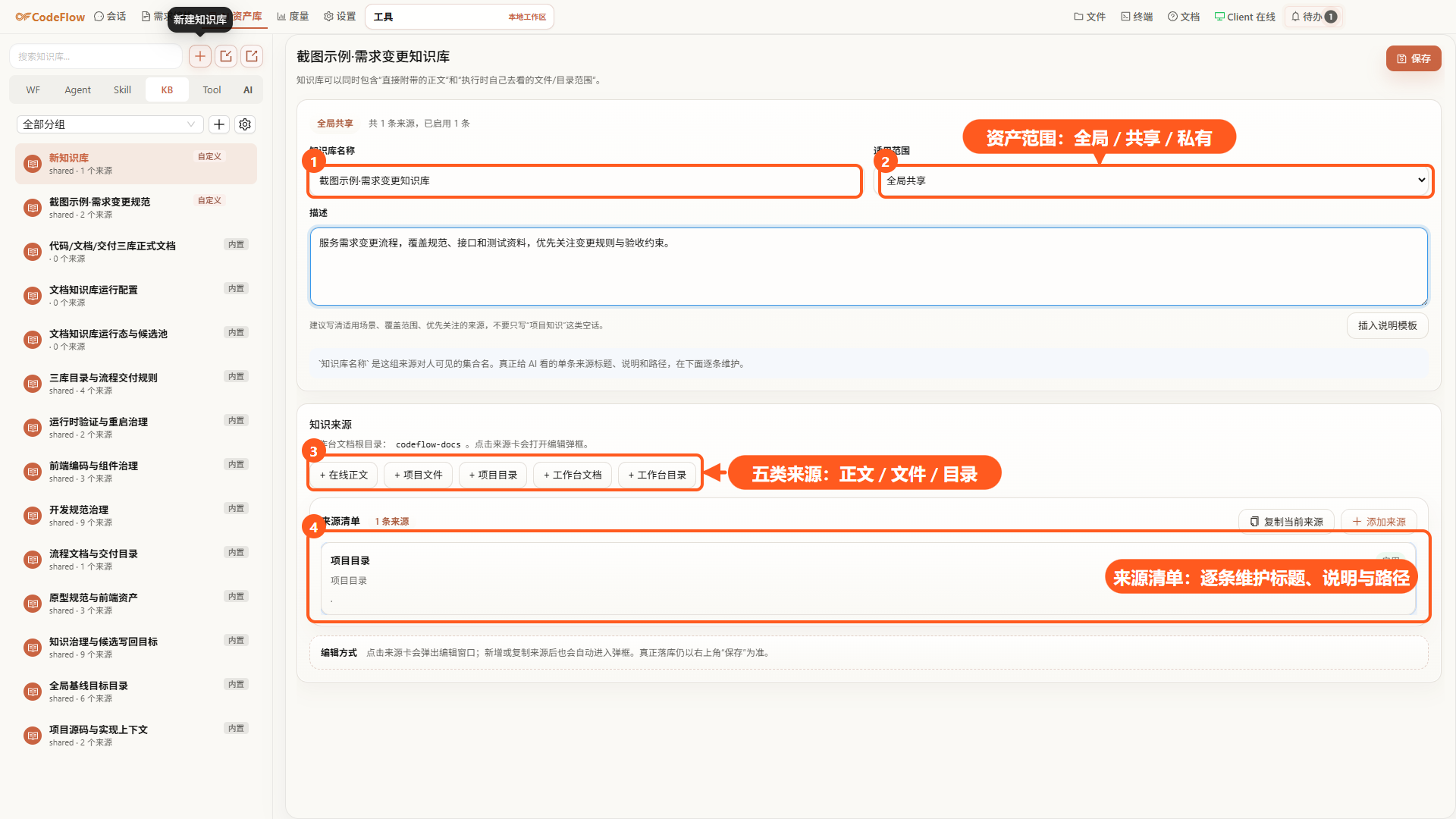The width and height of the screenshot is (1456, 819).
Task: Open the 待办 notifications bell
Action: click(1314, 17)
